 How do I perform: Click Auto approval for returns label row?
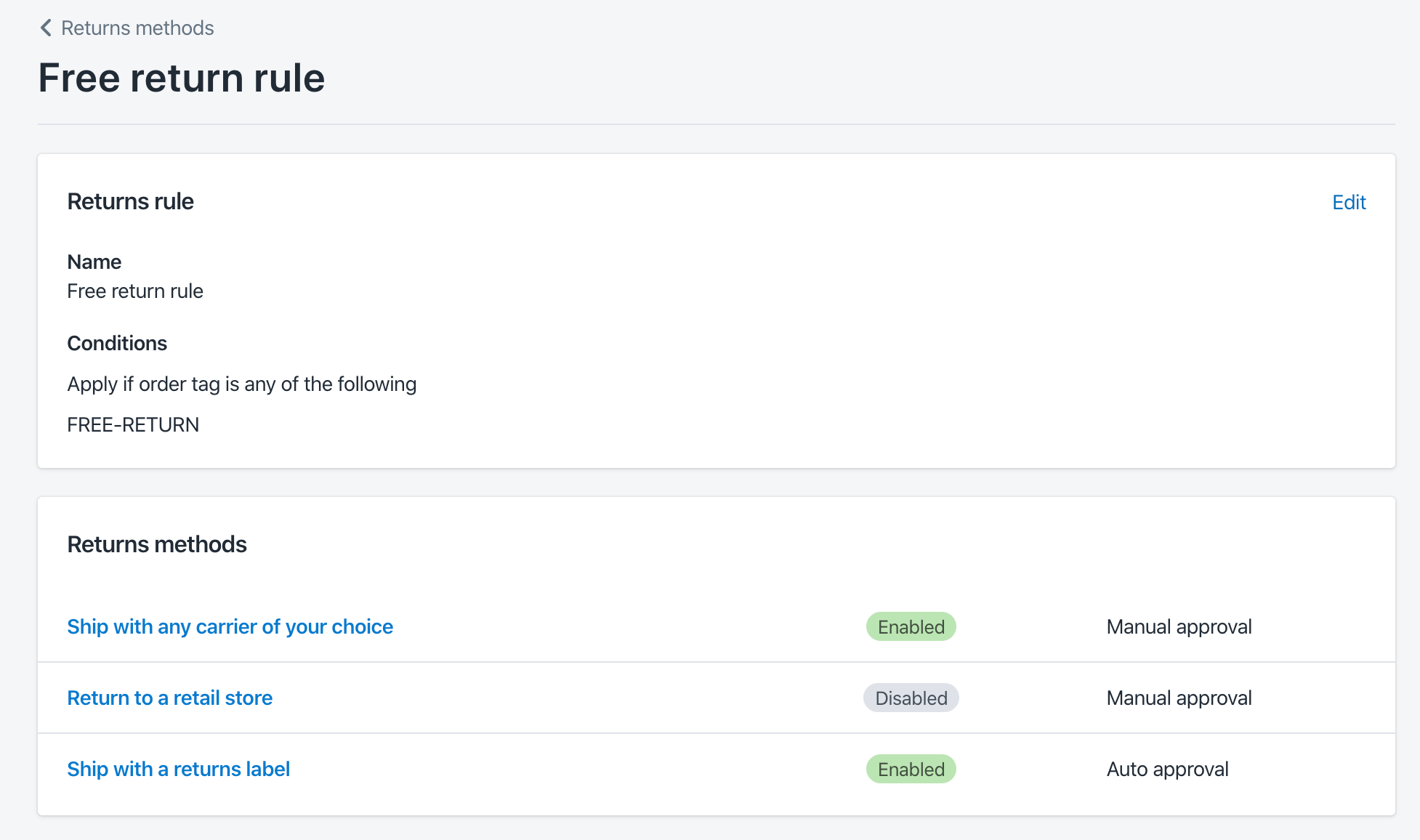click(x=1167, y=769)
